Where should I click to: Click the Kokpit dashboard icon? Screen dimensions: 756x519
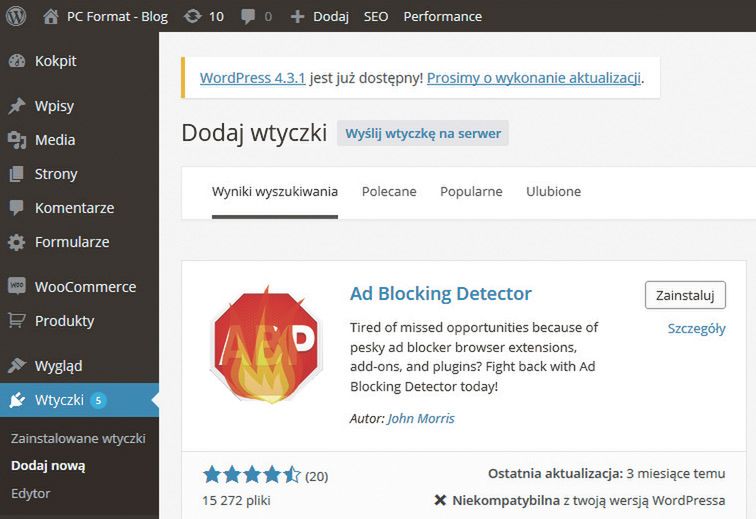16,61
